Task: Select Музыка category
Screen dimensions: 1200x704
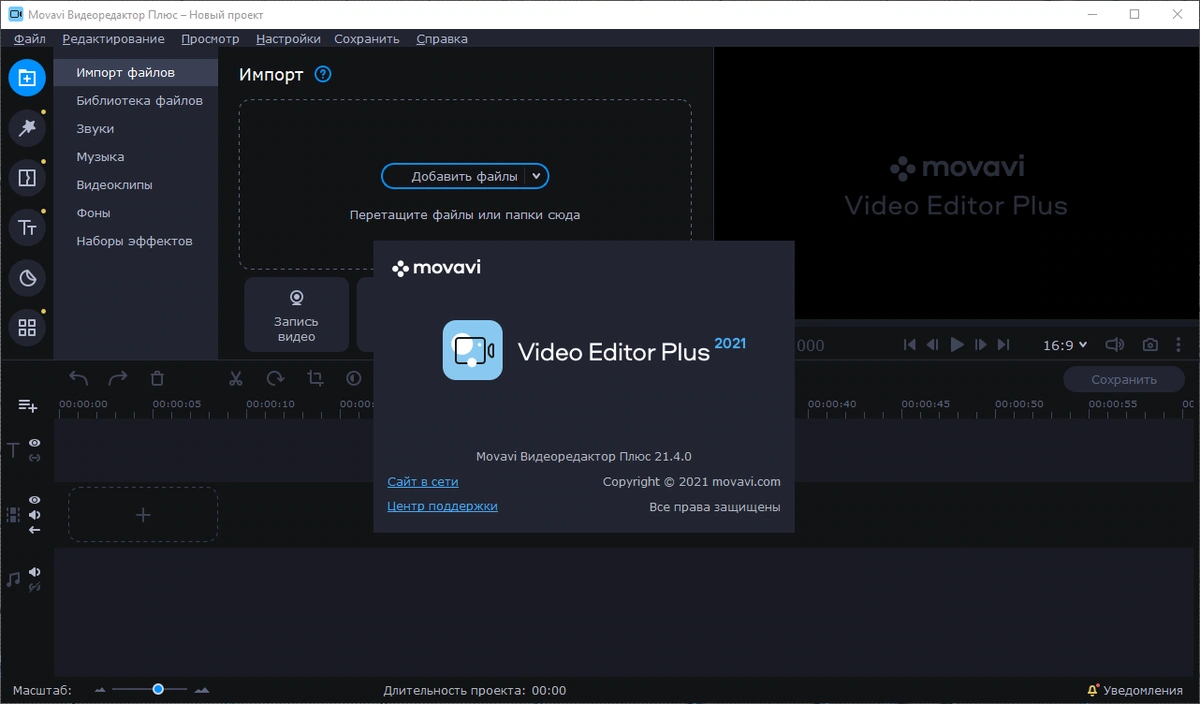Action: pyautogui.click(x=136, y=157)
